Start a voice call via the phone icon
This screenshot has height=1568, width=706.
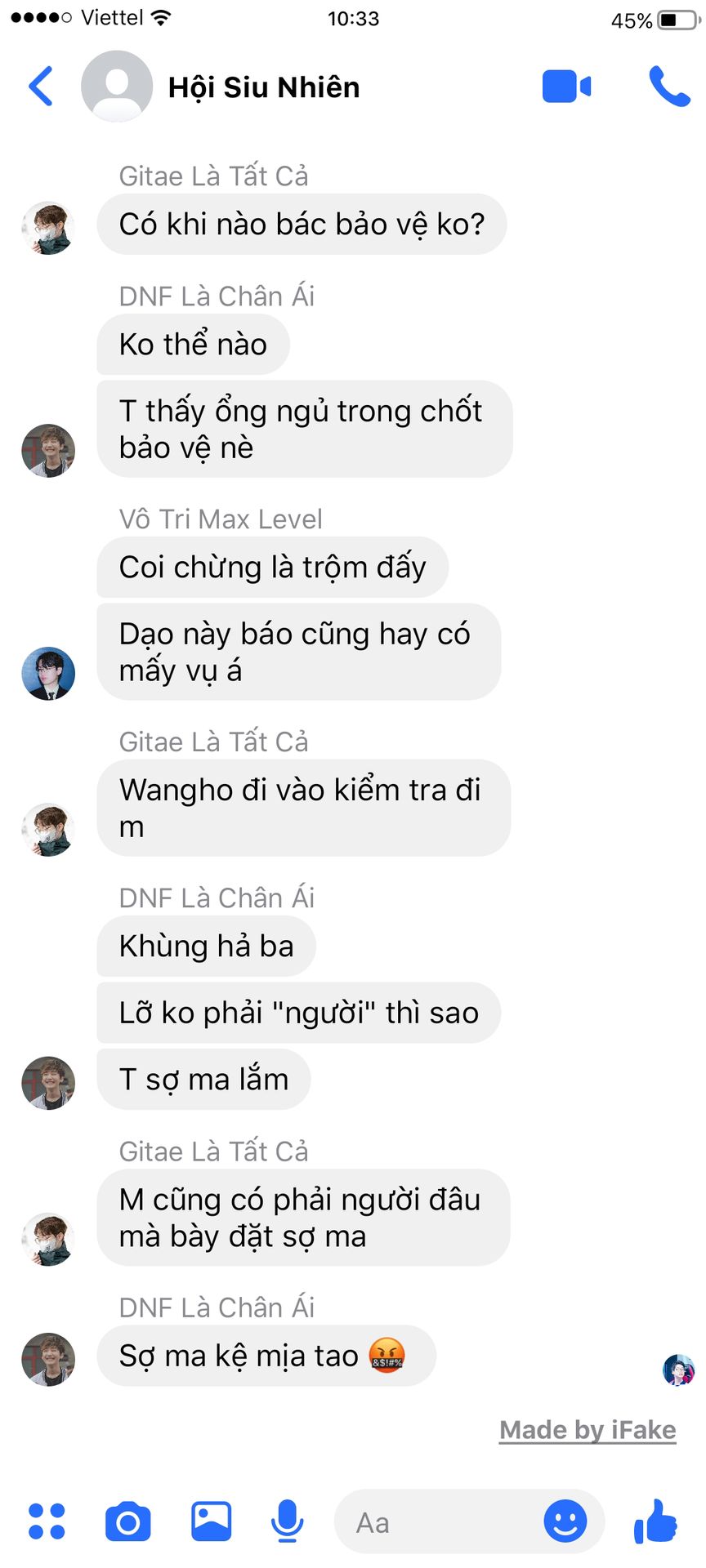669,86
